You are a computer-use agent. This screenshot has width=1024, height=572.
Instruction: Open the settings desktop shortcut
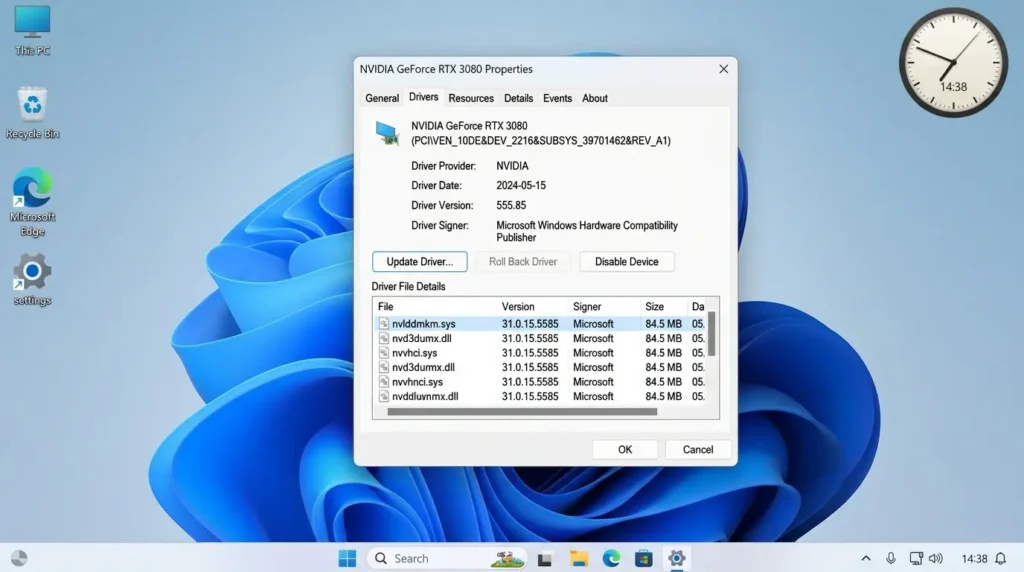pyautogui.click(x=32, y=279)
